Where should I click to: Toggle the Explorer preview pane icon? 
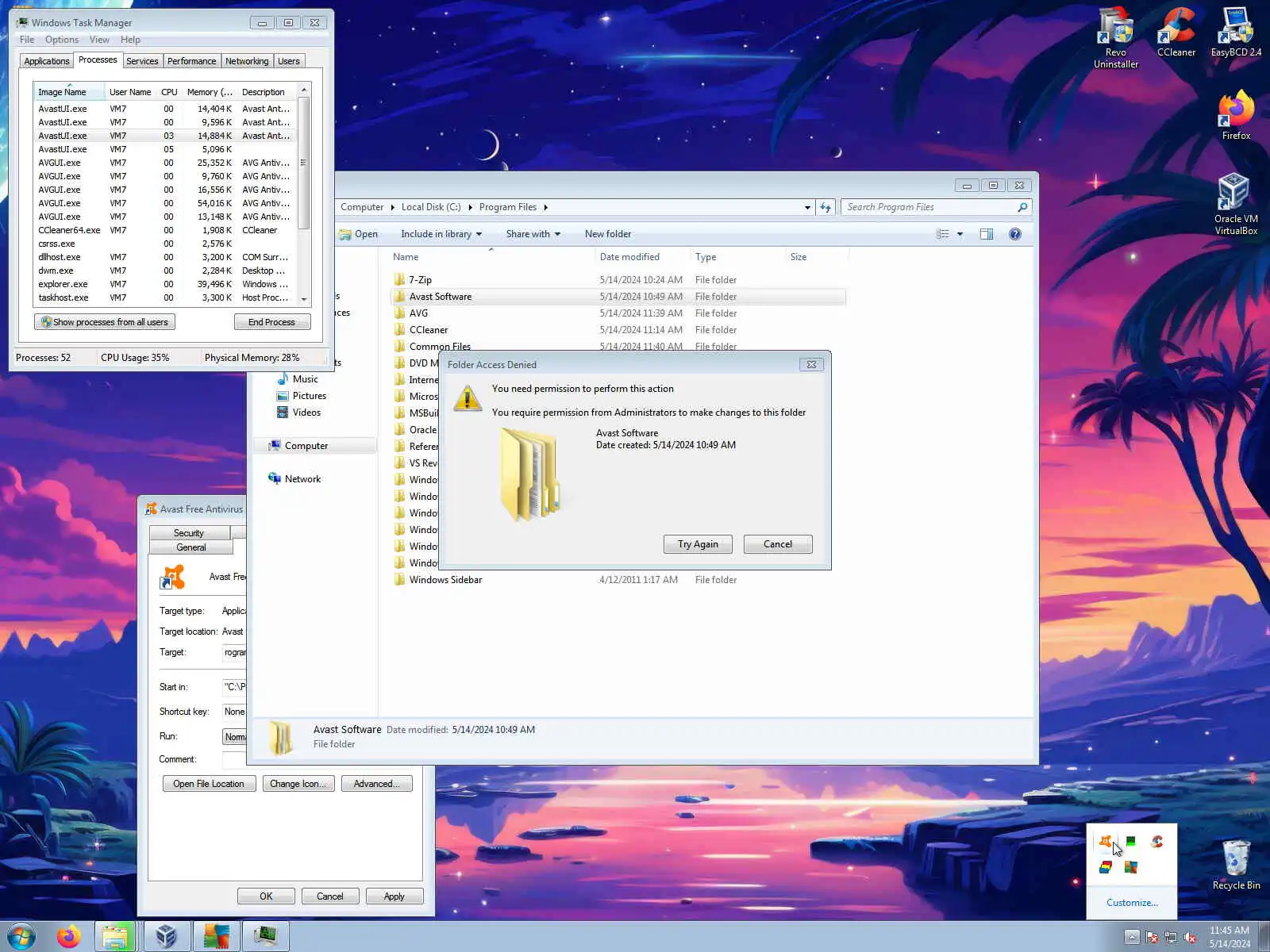click(987, 234)
